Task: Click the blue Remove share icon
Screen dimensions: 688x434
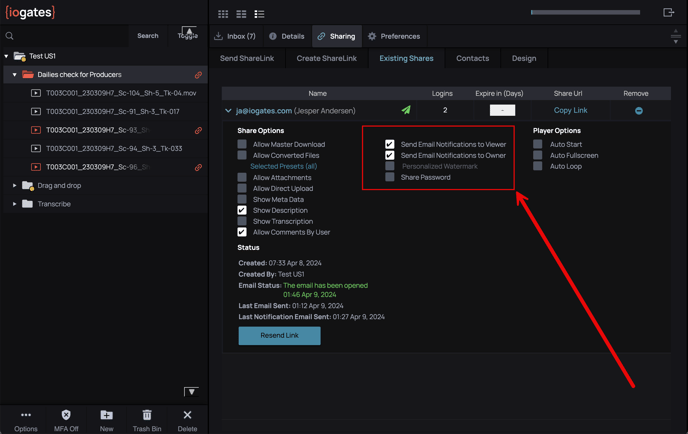Action: click(638, 111)
